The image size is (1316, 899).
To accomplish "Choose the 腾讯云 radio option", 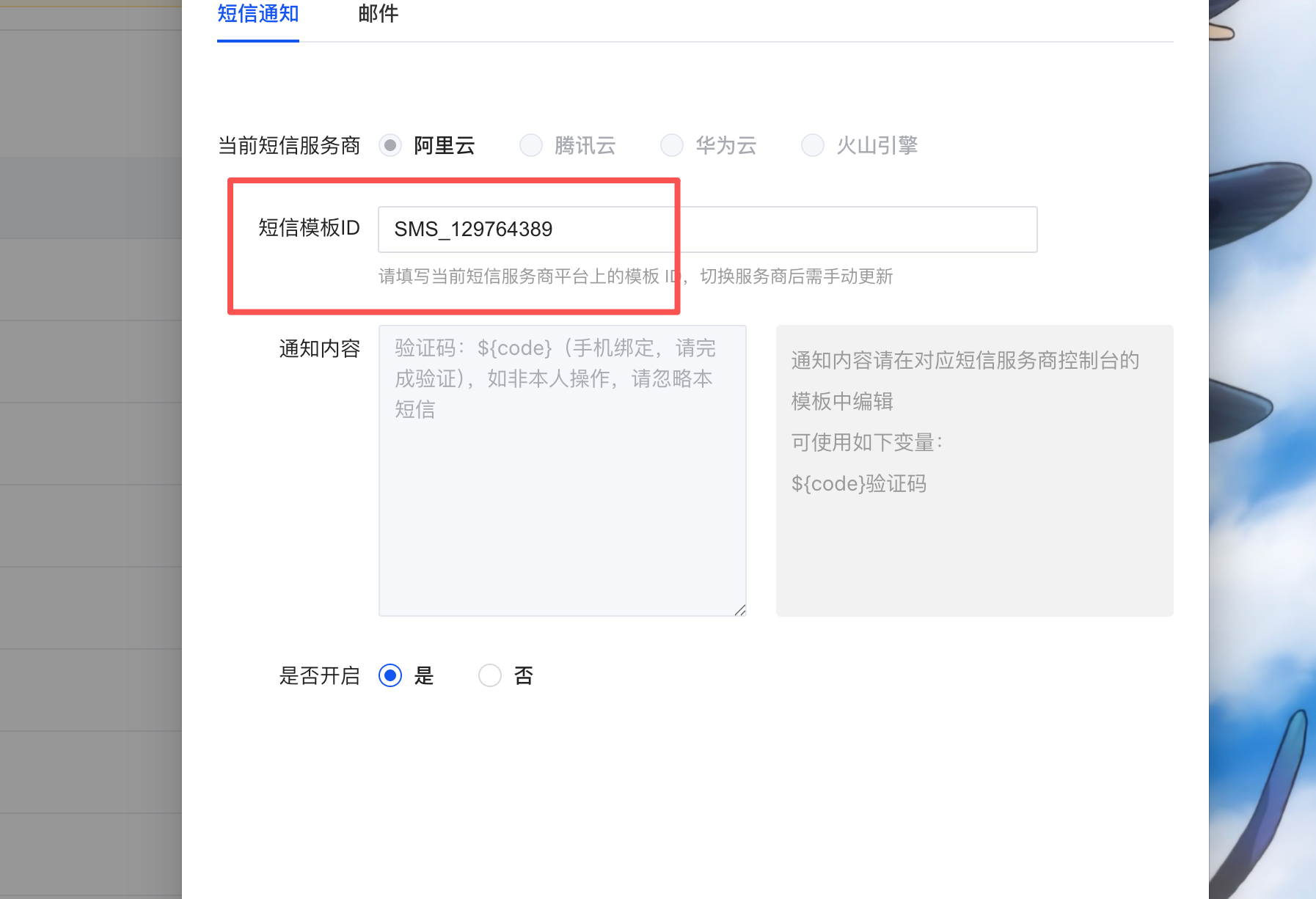I will 531,145.
